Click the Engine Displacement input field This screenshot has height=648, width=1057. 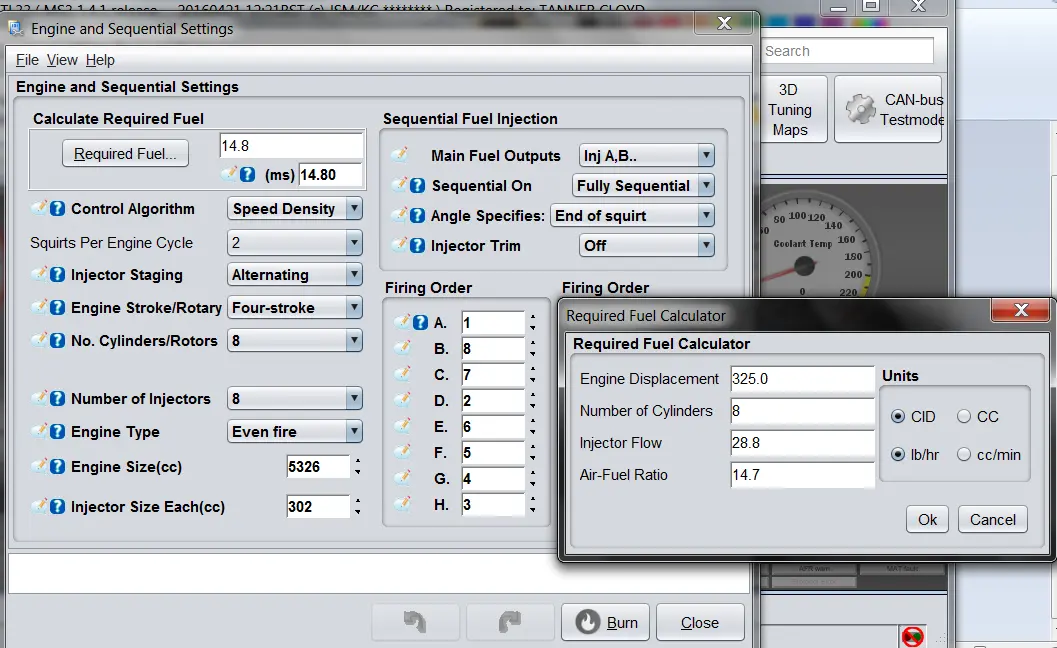coord(802,379)
